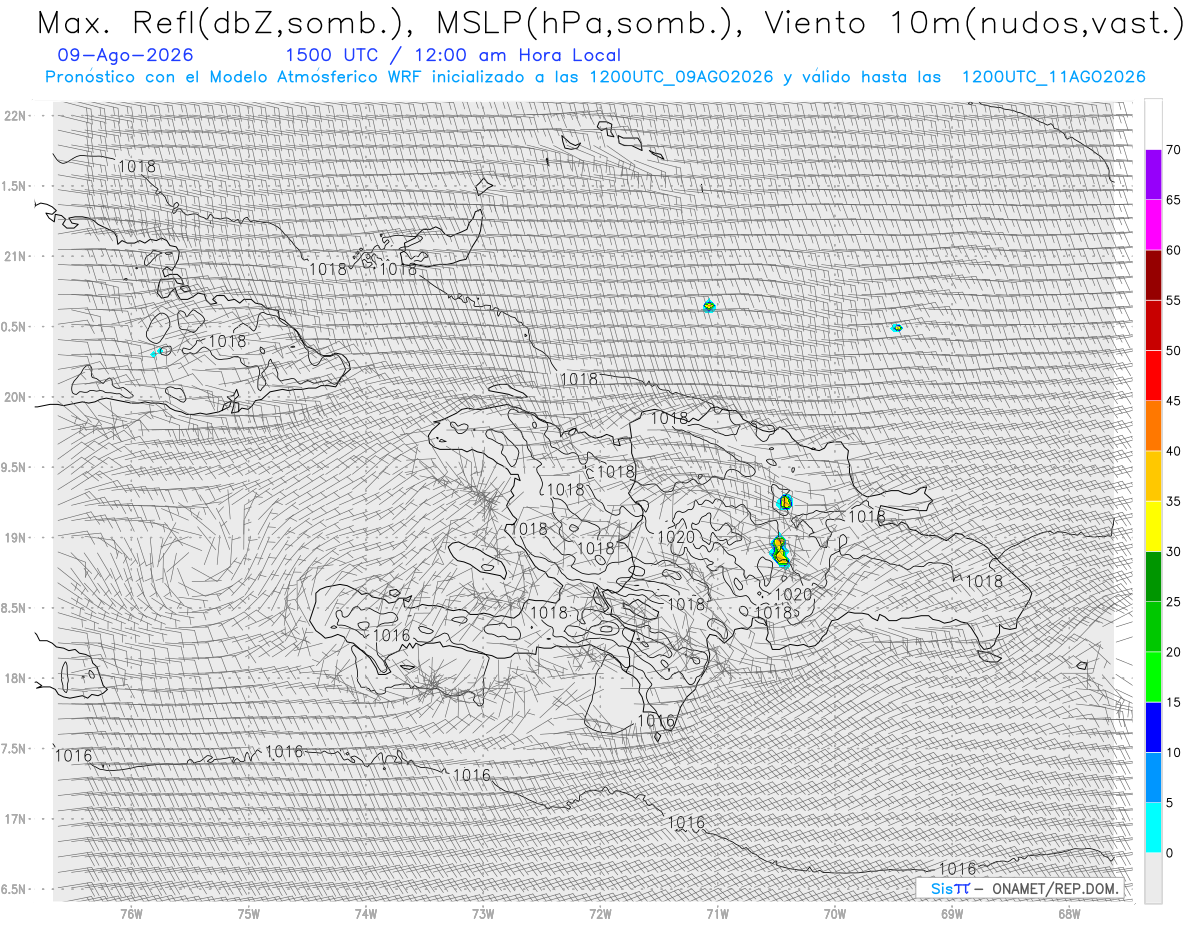Click the date text 09-Ago-2026
1200x927 pixels.
click(x=126, y=55)
